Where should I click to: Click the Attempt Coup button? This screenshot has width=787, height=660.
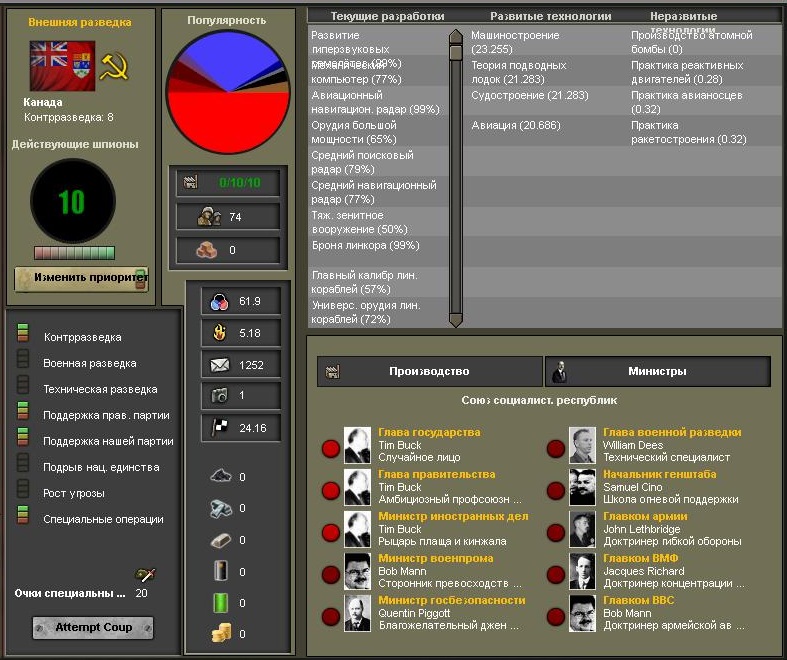click(x=93, y=627)
